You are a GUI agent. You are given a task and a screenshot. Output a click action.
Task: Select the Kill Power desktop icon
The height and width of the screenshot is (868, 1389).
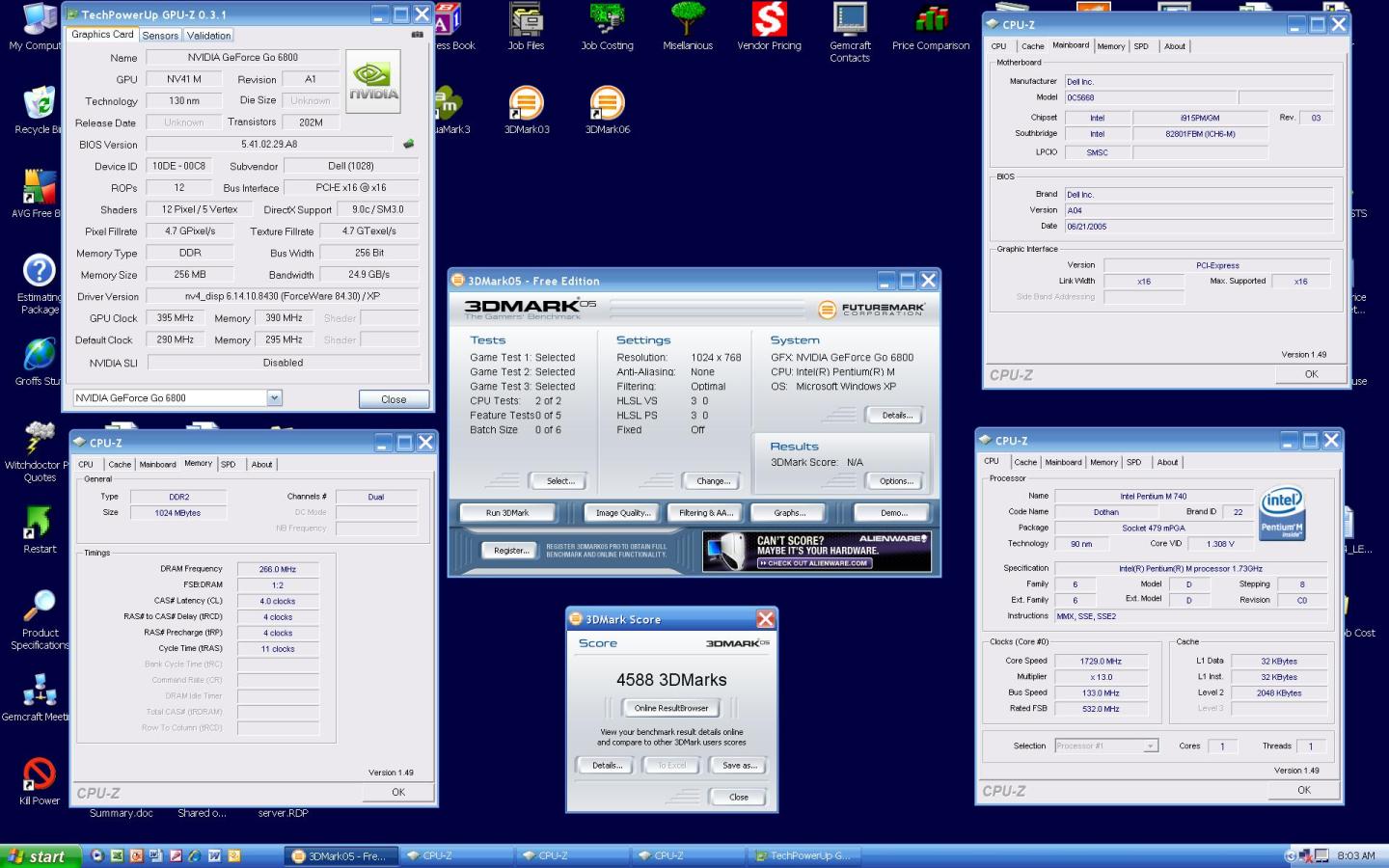coord(39,773)
